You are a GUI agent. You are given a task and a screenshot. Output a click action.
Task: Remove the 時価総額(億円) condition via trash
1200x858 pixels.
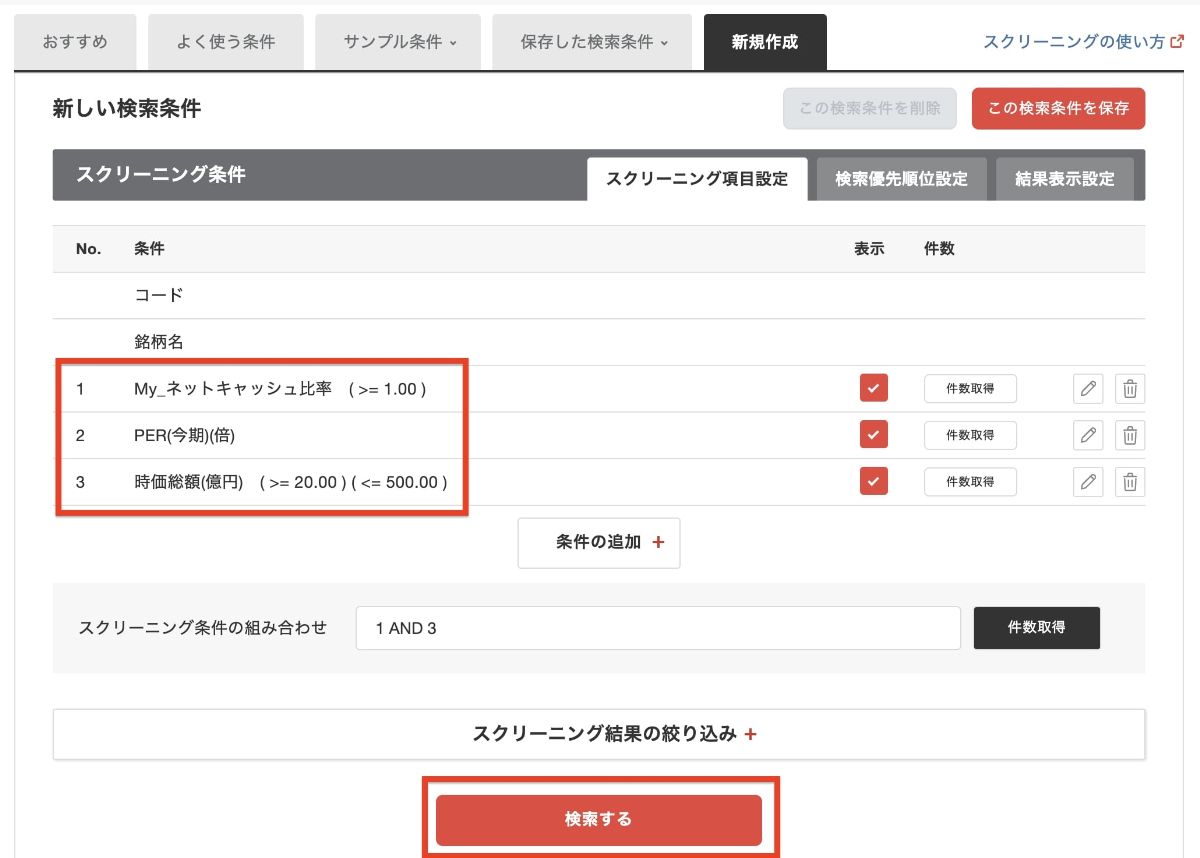(x=1130, y=482)
